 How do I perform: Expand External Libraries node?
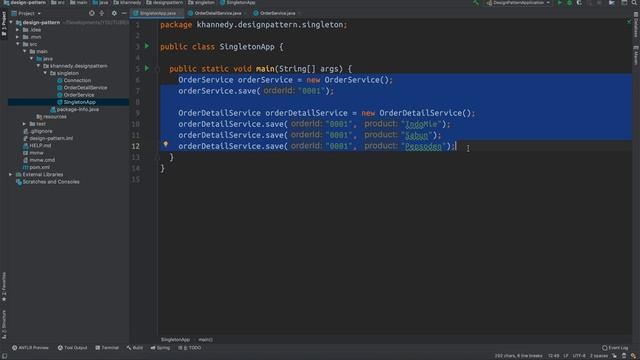pyautogui.click(x=11, y=175)
